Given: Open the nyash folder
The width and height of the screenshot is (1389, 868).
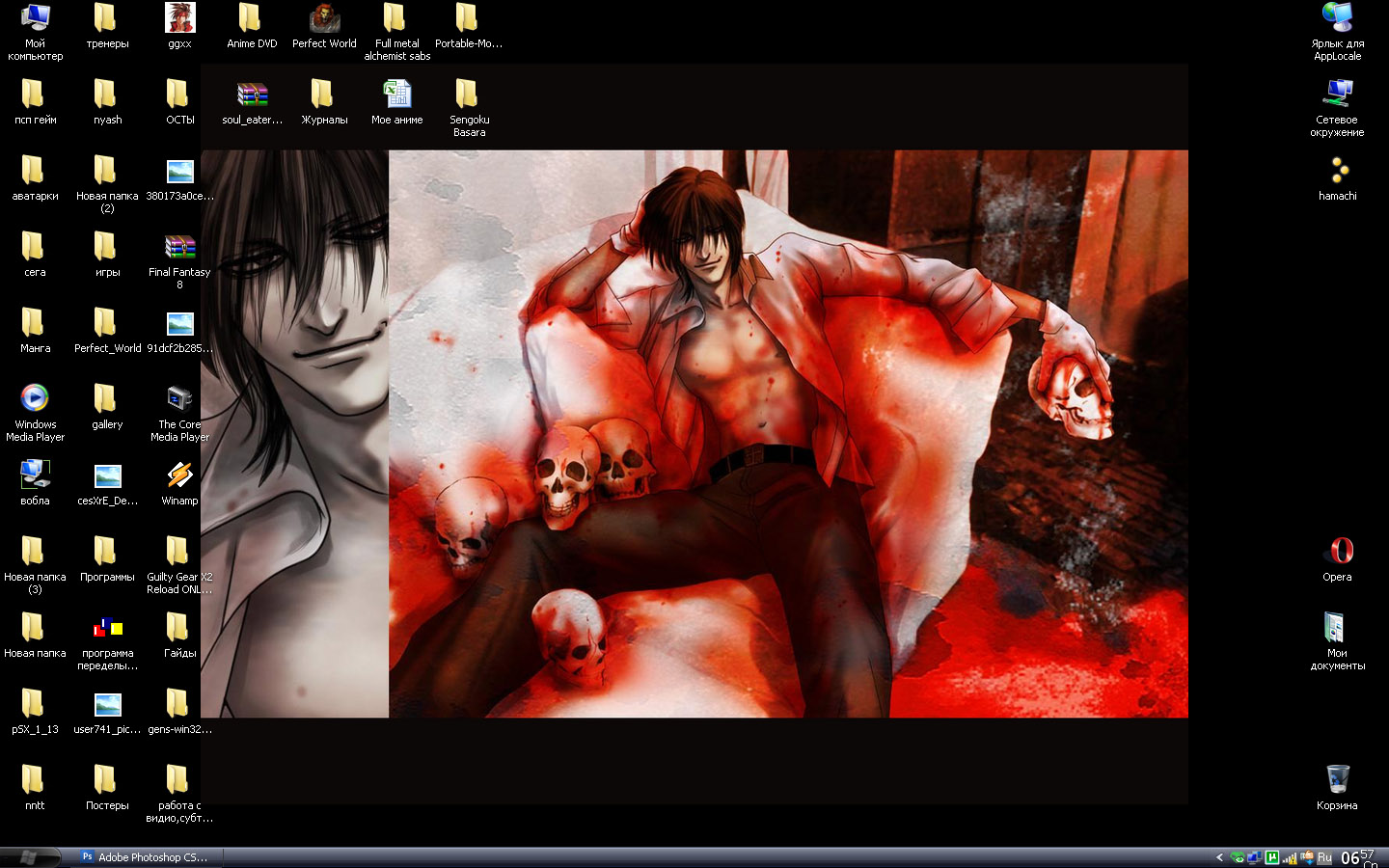Looking at the screenshot, I should tap(107, 102).
